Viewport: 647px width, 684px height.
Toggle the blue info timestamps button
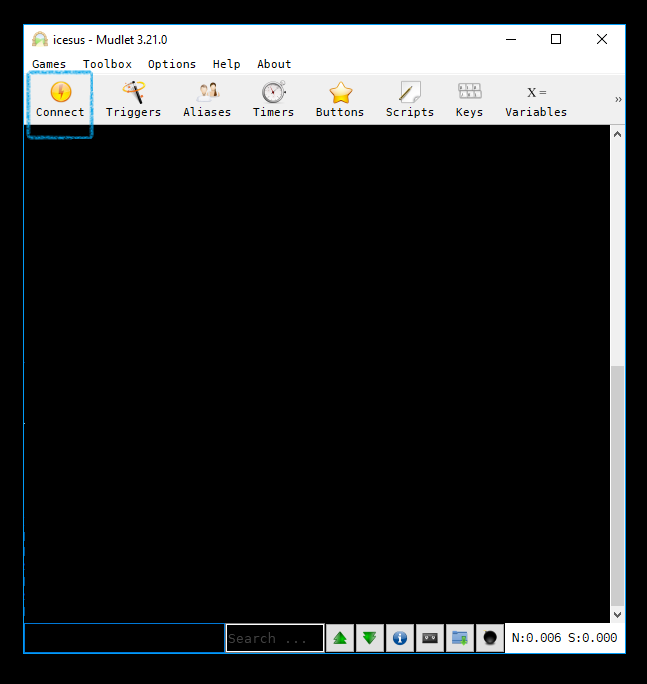tap(400, 638)
